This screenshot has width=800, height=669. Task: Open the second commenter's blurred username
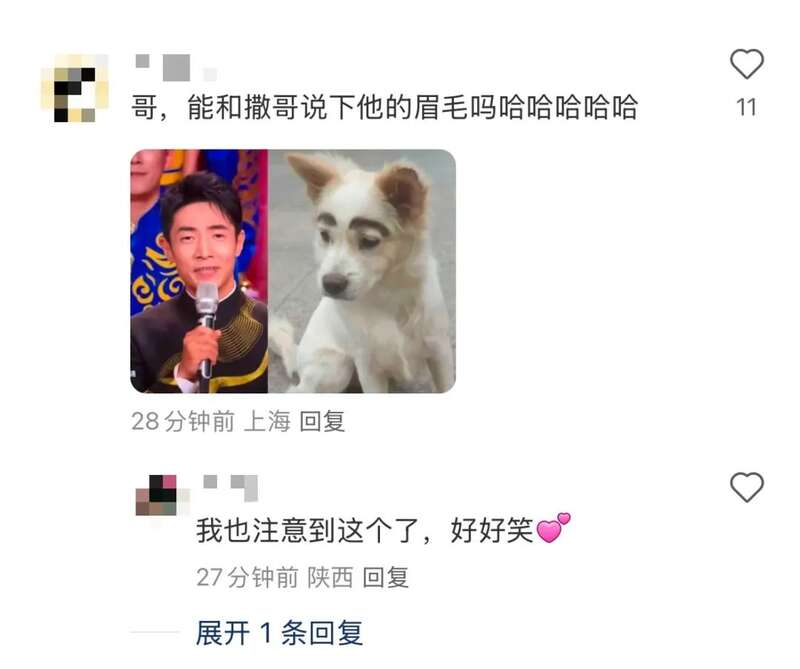click(231, 487)
